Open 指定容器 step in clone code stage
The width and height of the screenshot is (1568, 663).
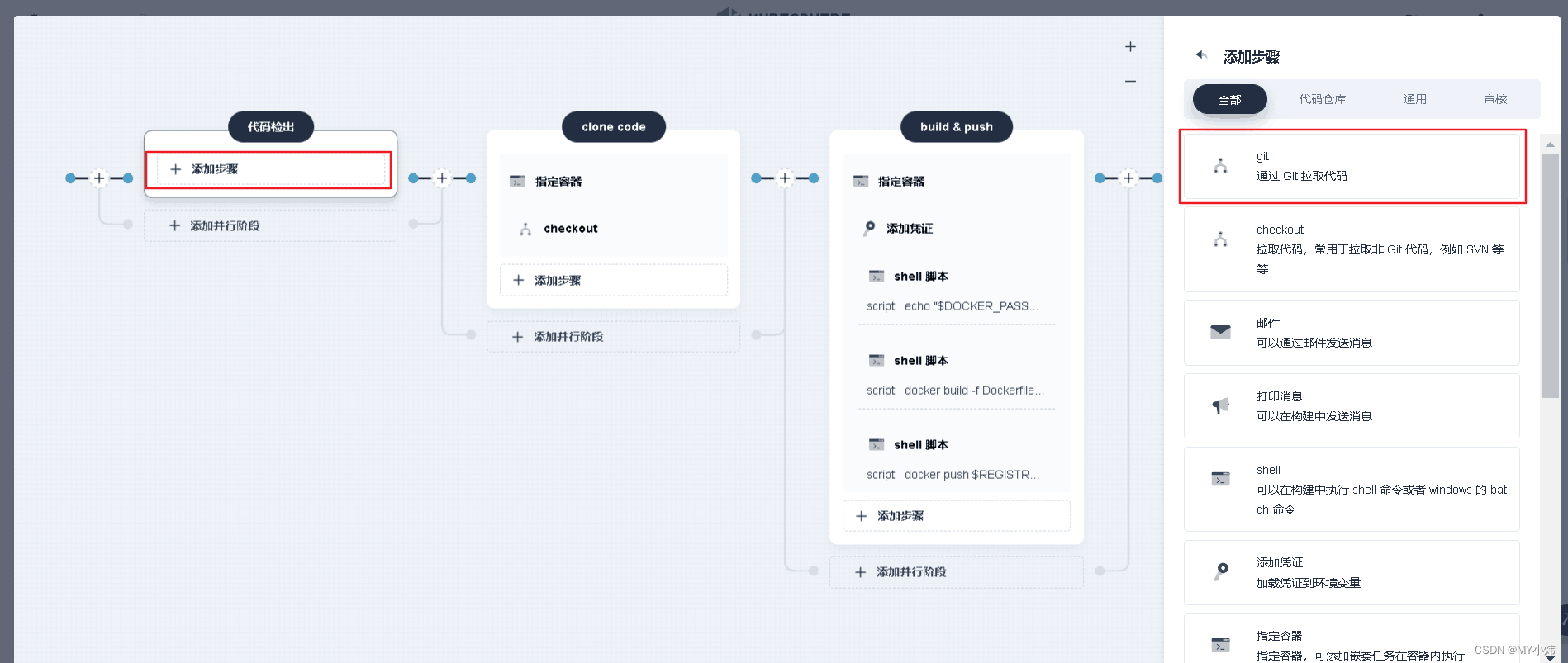coord(614,181)
